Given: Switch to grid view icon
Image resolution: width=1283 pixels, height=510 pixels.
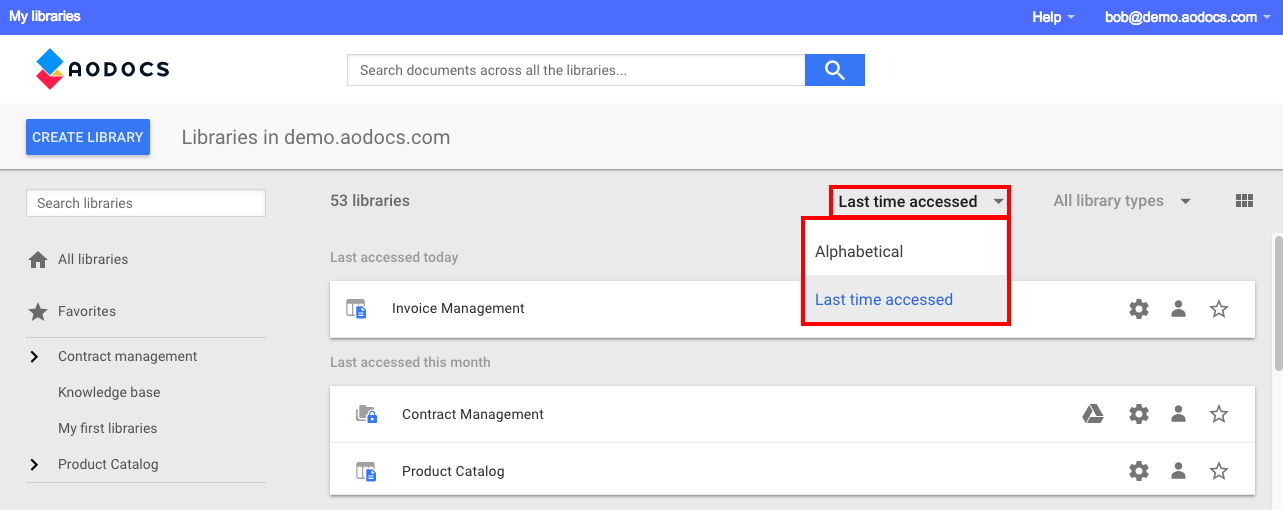Looking at the screenshot, I should 1244,201.
